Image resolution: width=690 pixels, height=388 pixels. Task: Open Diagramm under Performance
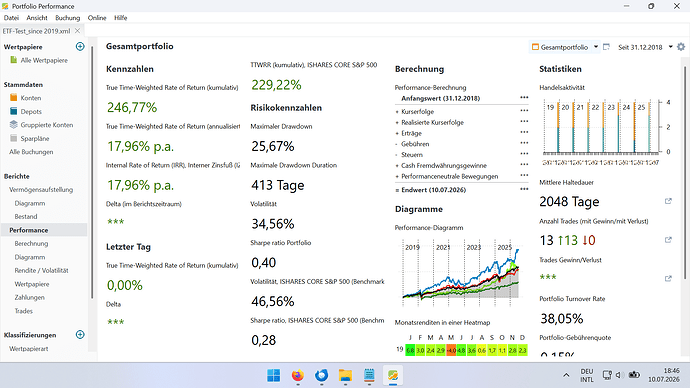click(x=29, y=257)
